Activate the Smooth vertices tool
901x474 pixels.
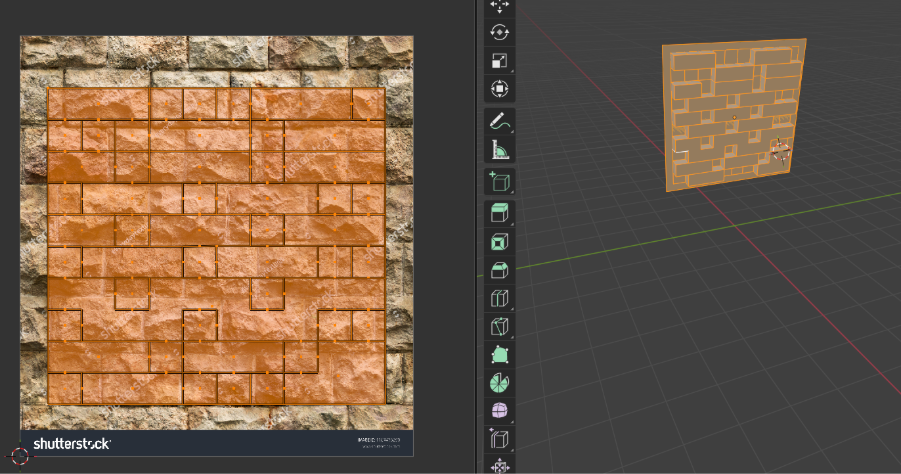click(x=498, y=411)
